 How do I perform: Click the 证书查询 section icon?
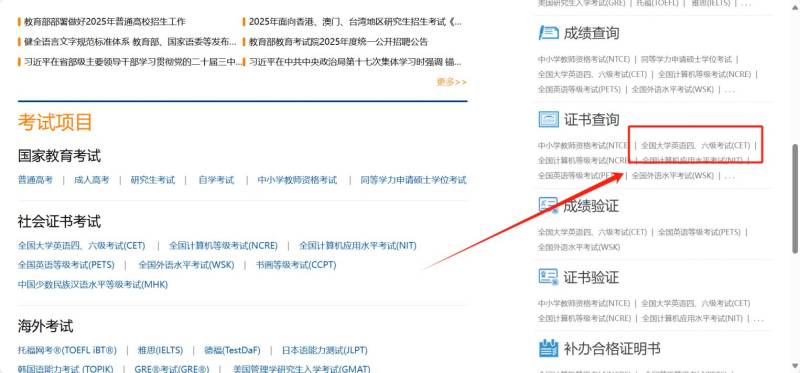click(x=549, y=119)
